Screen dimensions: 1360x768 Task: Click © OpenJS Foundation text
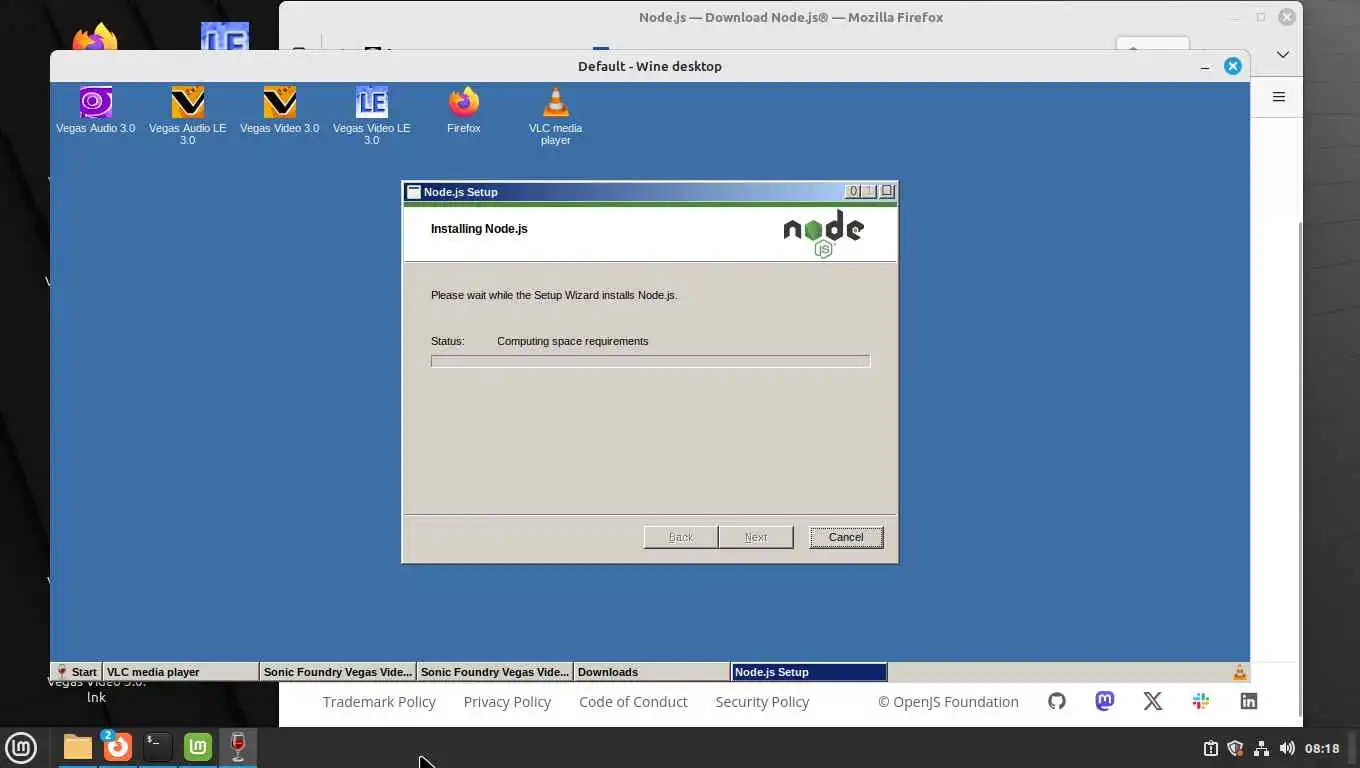coord(948,702)
